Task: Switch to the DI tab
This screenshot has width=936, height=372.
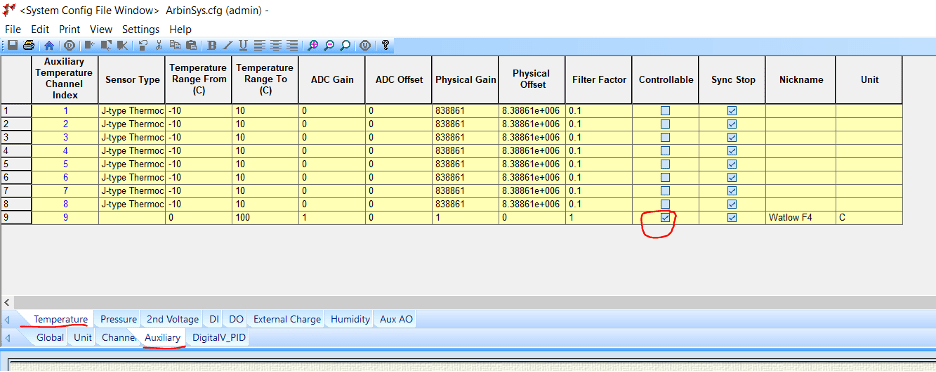Action: point(214,319)
